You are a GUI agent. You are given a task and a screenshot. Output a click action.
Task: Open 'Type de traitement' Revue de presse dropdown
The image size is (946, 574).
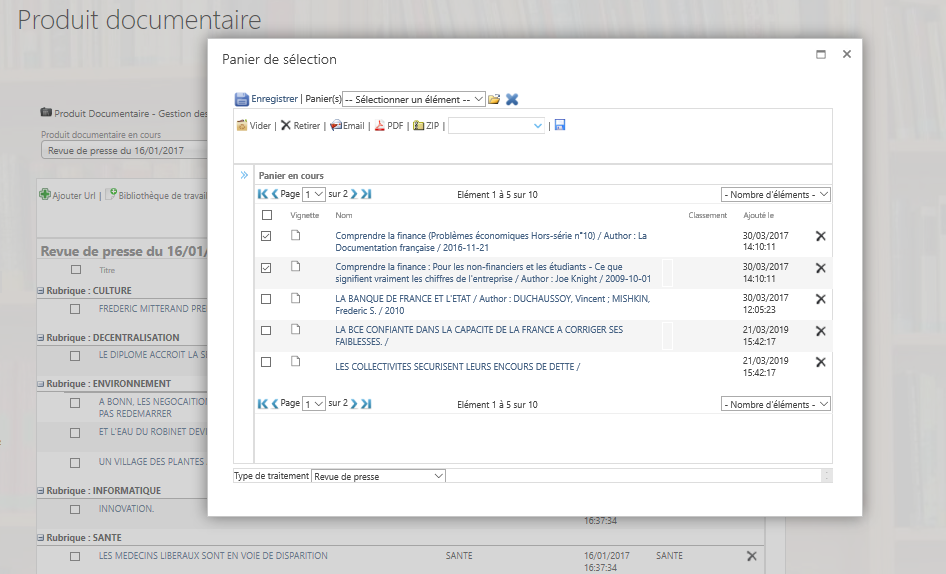pos(378,476)
